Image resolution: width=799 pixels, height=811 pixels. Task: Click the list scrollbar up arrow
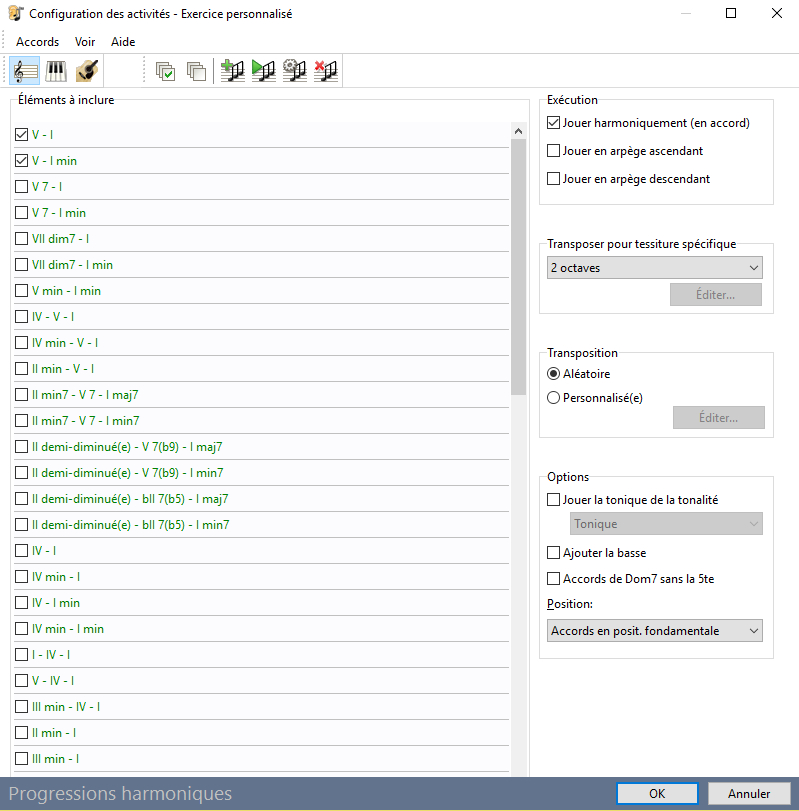click(518, 131)
